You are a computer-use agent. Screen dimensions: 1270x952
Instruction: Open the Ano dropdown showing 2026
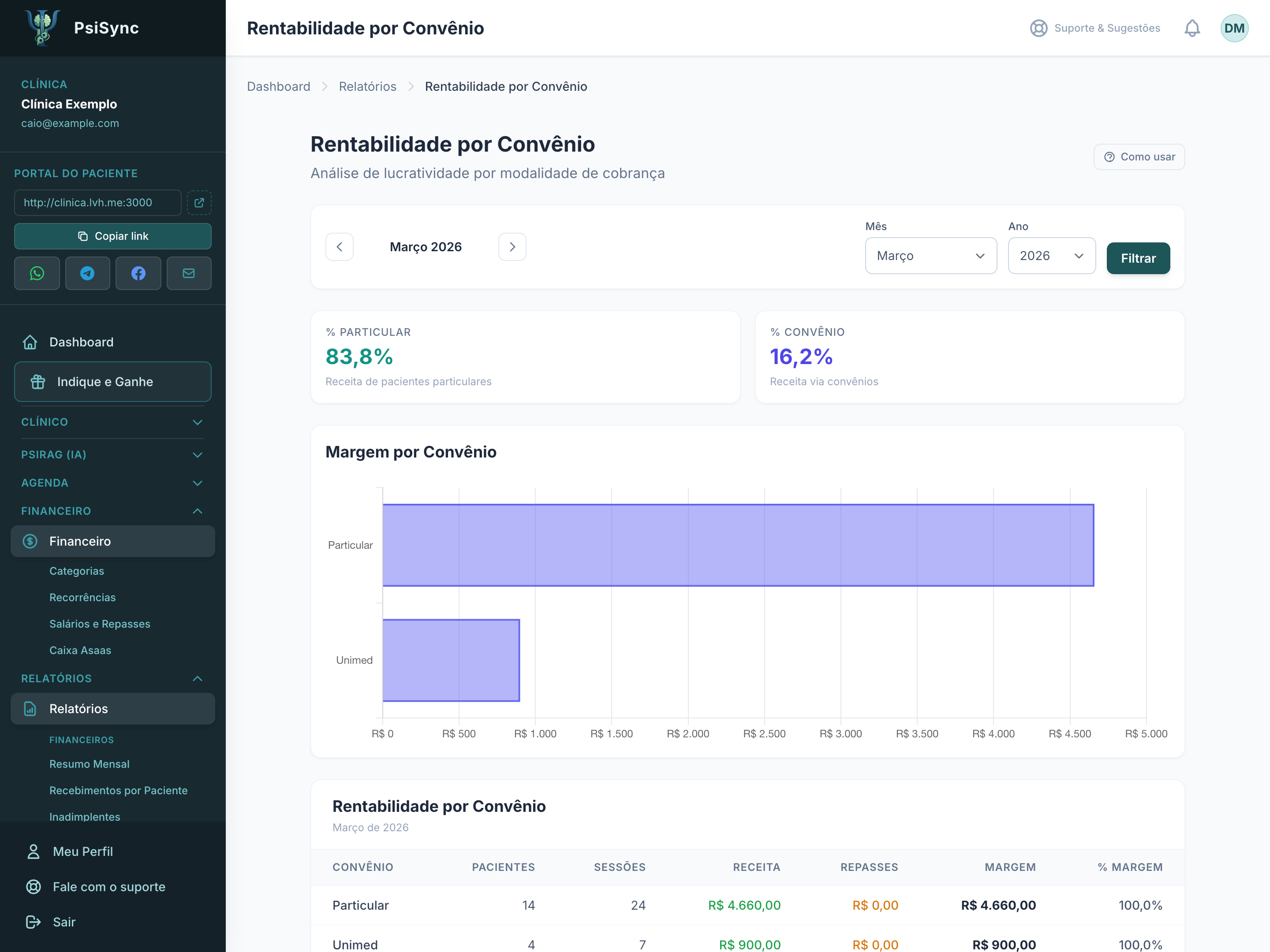coord(1052,256)
